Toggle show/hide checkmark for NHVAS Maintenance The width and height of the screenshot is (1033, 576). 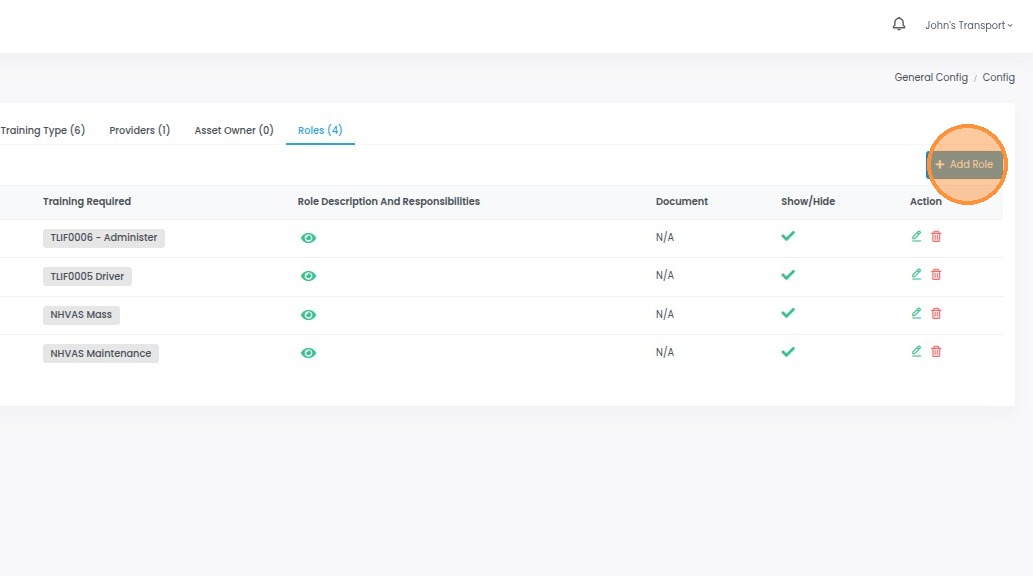coord(788,352)
